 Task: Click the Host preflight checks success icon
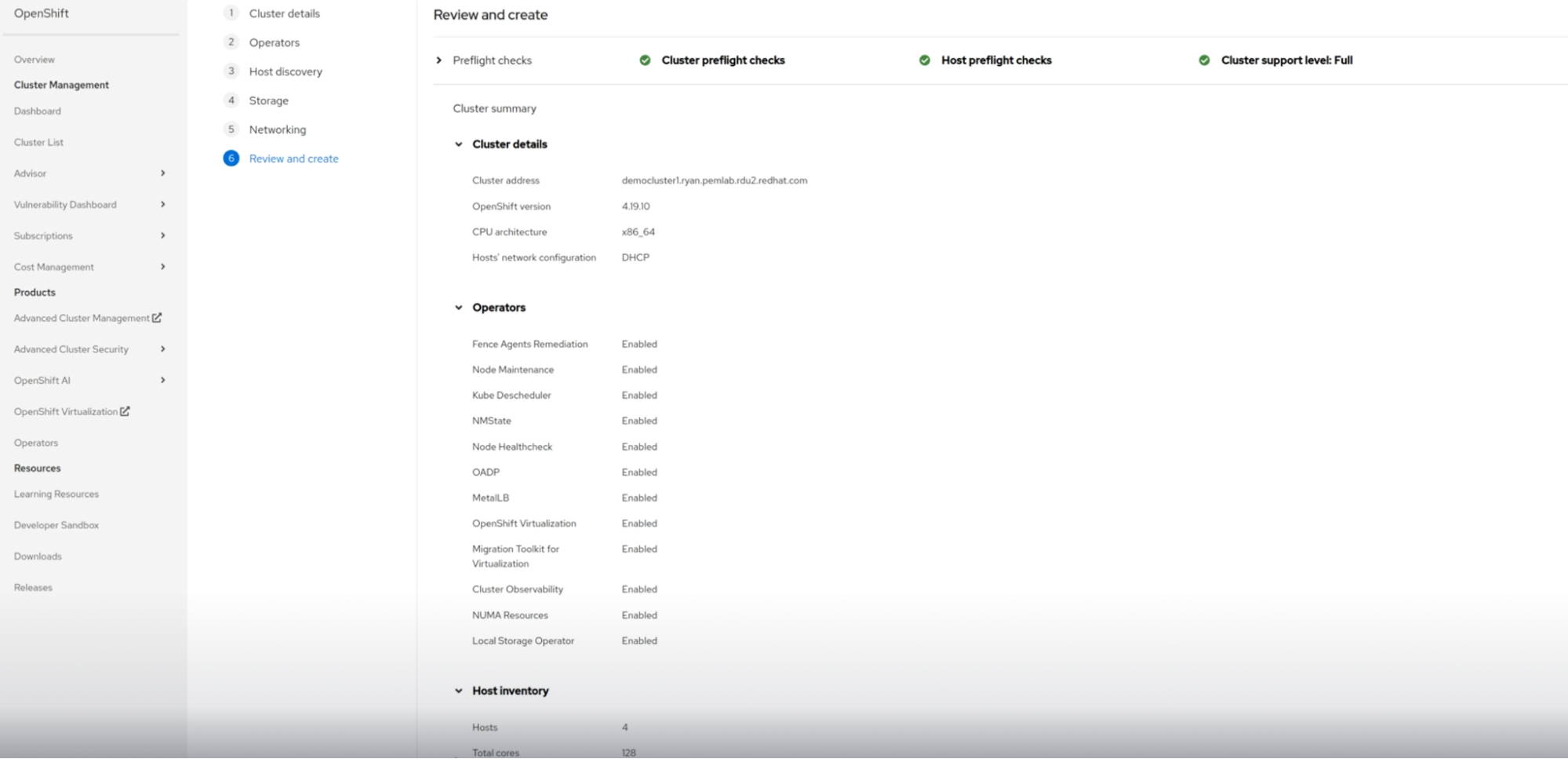[x=924, y=60]
